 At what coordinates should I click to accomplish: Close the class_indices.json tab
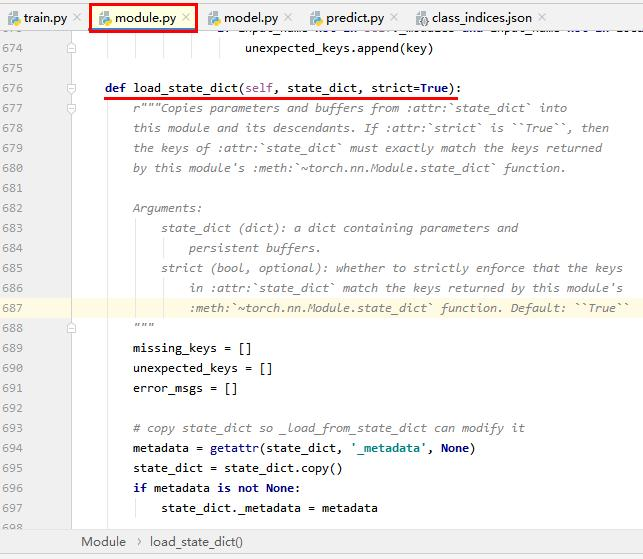pos(542,17)
